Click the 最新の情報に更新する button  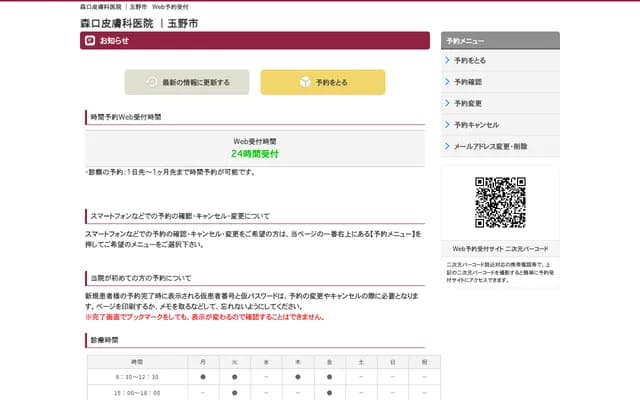[187, 82]
